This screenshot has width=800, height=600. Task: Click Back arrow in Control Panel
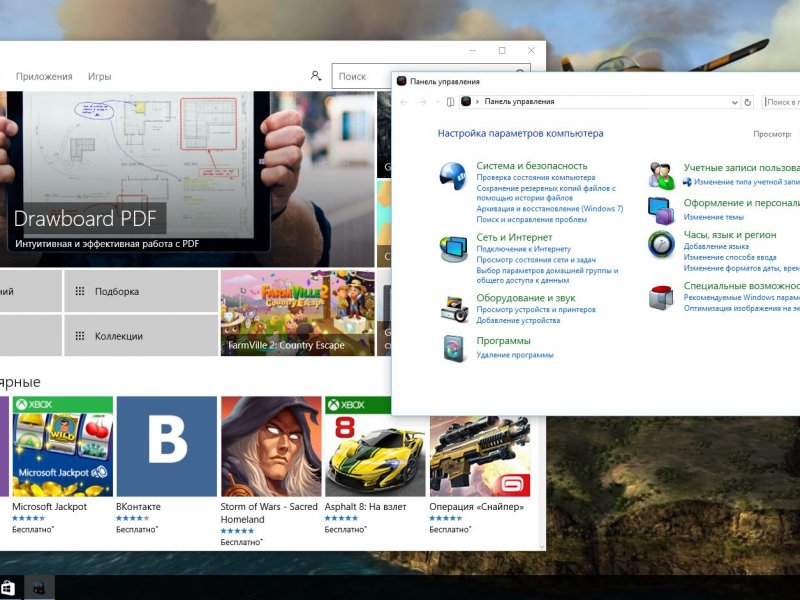tap(404, 102)
